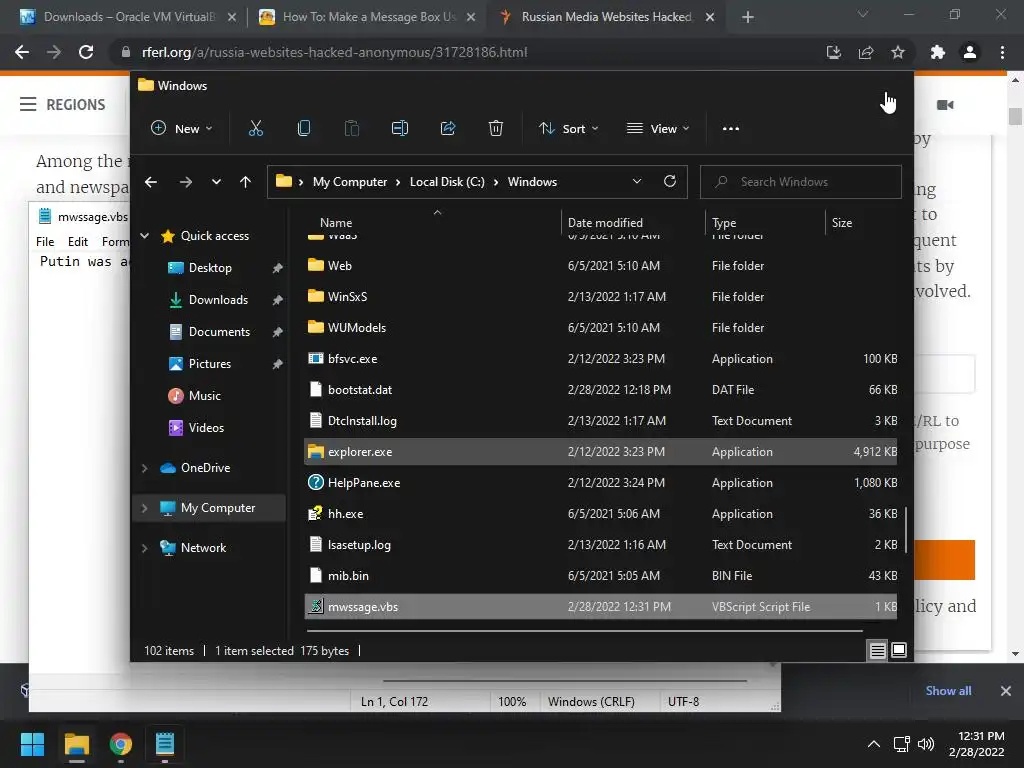This screenshot has width=1024, height=768.
Task: Open the three-dot See more menu
Action: [731, 129]
